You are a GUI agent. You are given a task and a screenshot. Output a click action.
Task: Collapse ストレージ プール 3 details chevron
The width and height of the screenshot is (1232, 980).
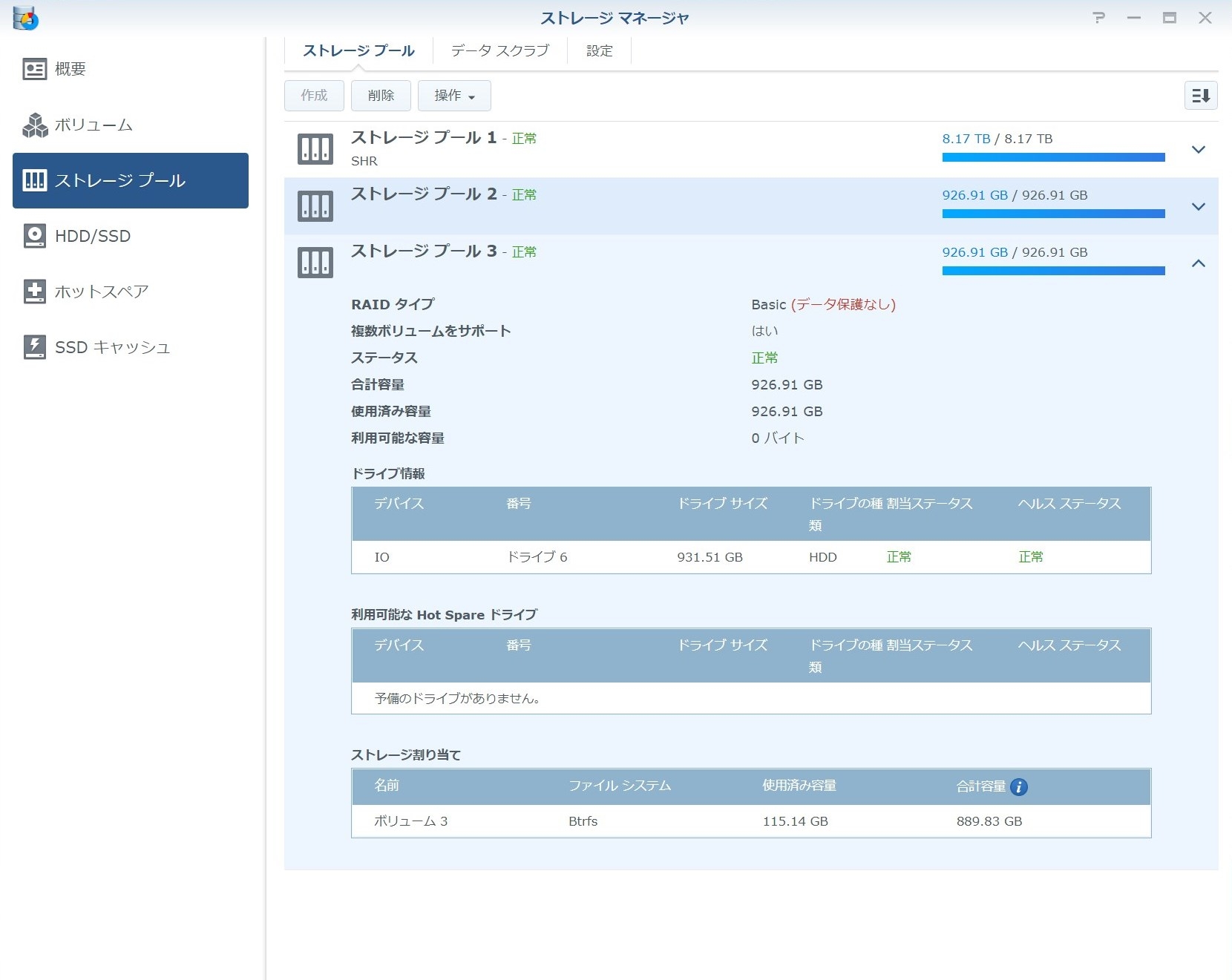point(1198,263)
